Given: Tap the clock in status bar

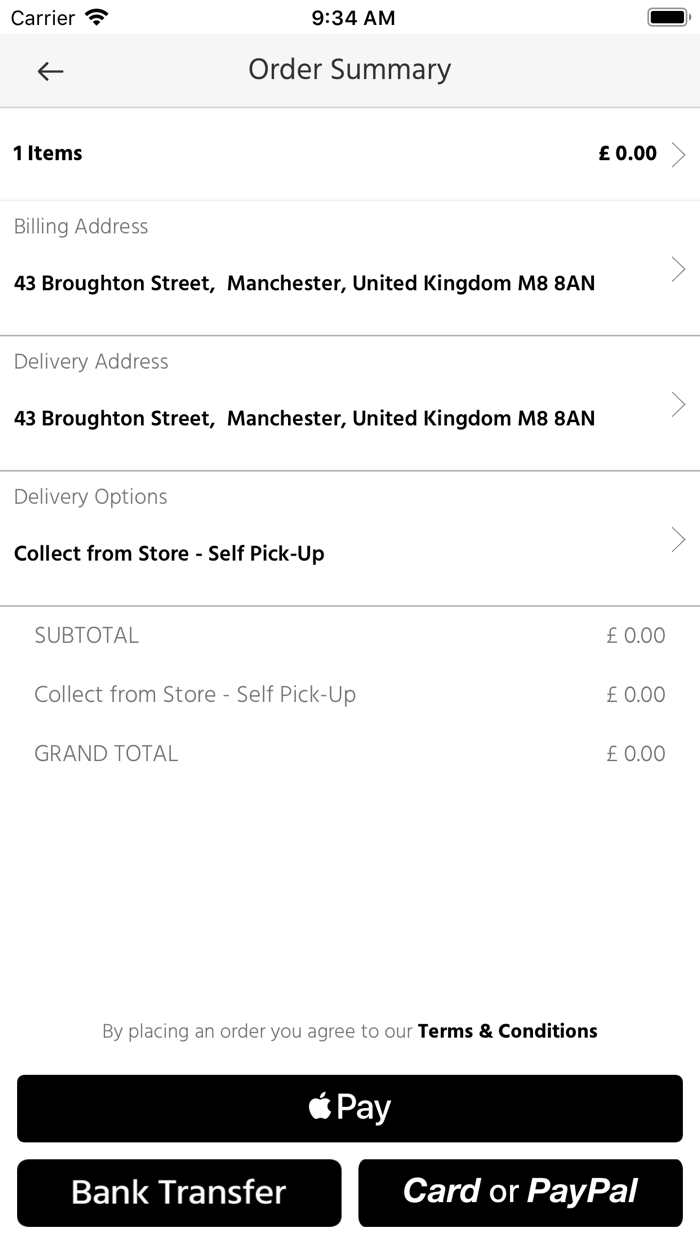Looking at the screenshot, I should tap(353, 17).
